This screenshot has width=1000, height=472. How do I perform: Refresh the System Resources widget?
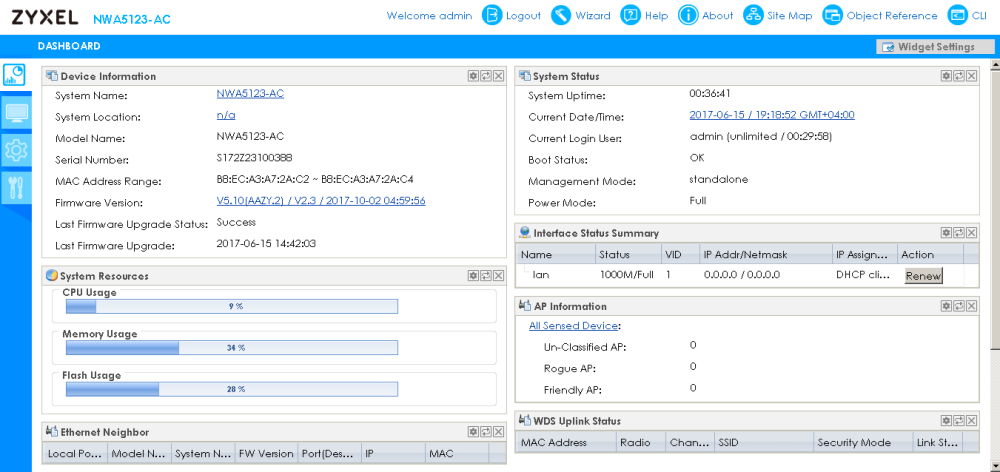point(486,276)
